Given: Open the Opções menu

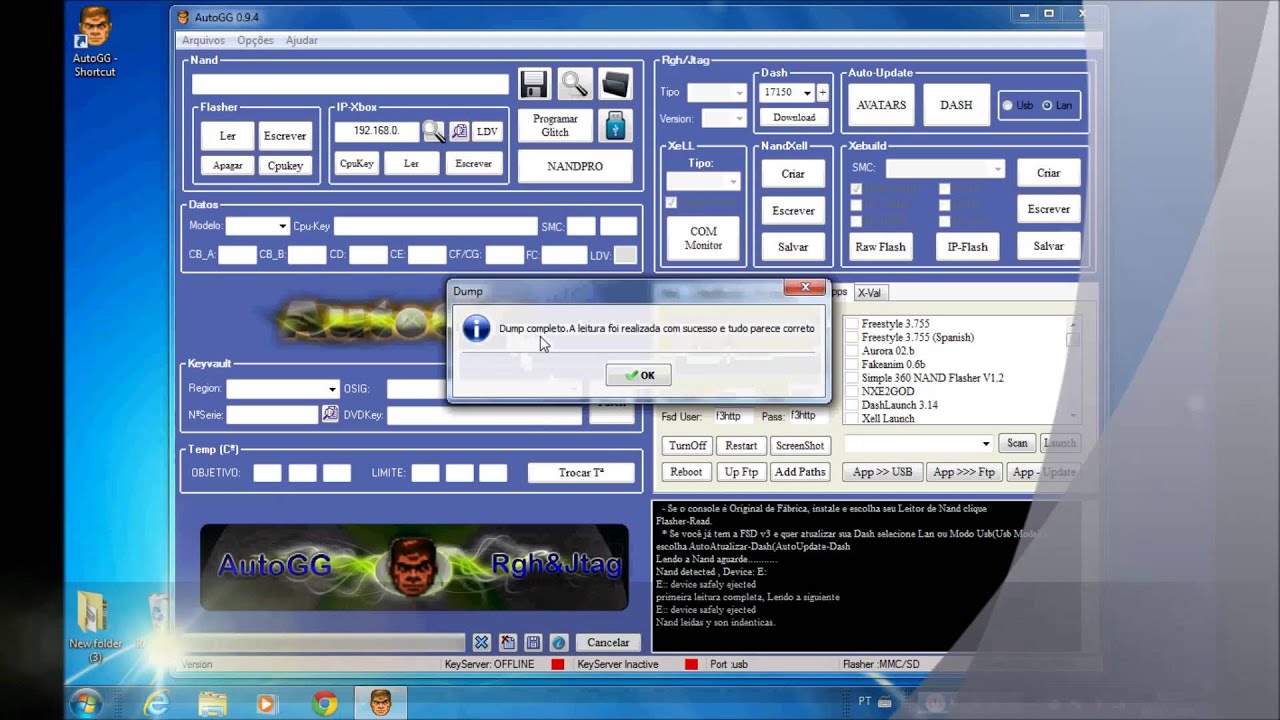Looking at the screenshot, I should click(x=255, y=40).
